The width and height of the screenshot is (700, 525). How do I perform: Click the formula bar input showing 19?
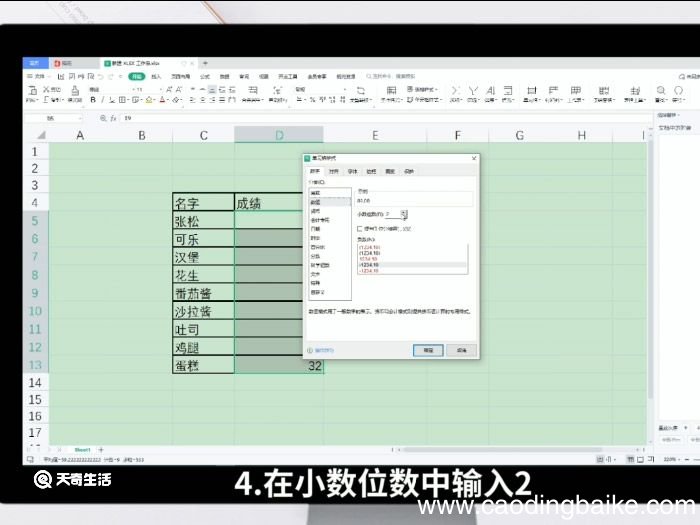tap(384, 118)
